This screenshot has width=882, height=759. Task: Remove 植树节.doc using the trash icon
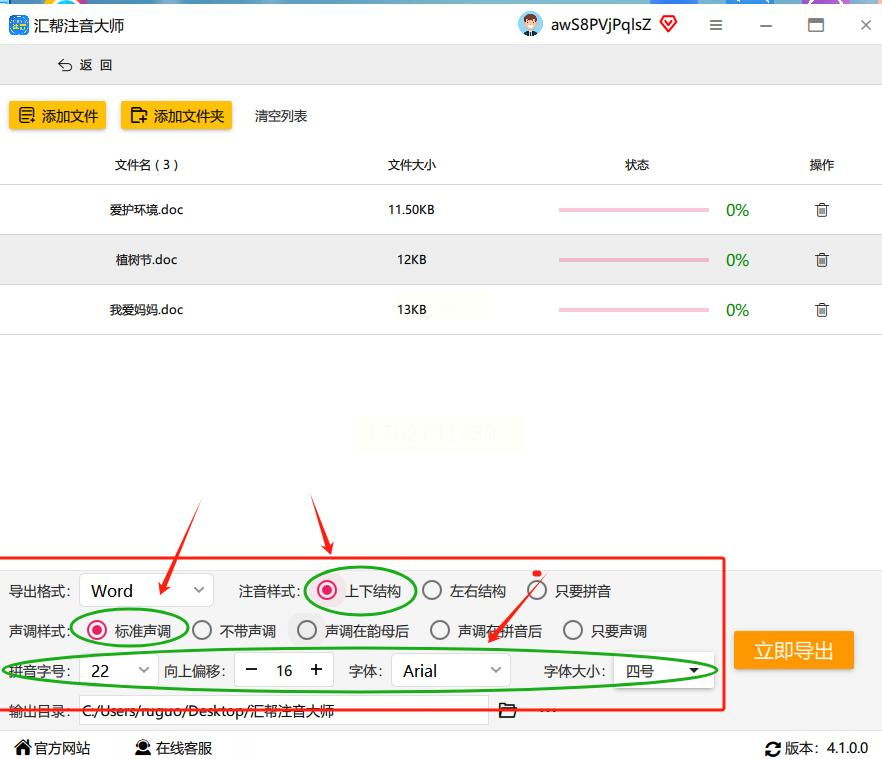[821, 260]
